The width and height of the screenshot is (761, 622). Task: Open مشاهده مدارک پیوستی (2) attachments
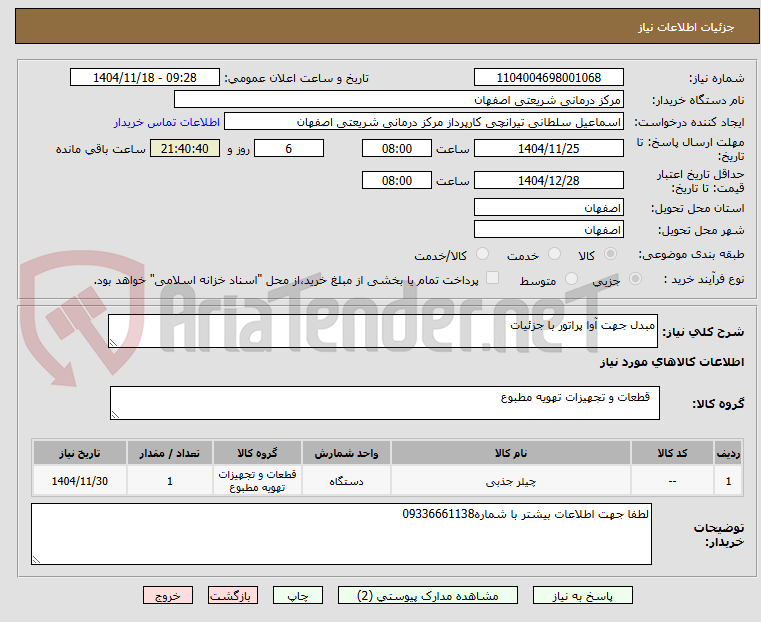(428, 595)
